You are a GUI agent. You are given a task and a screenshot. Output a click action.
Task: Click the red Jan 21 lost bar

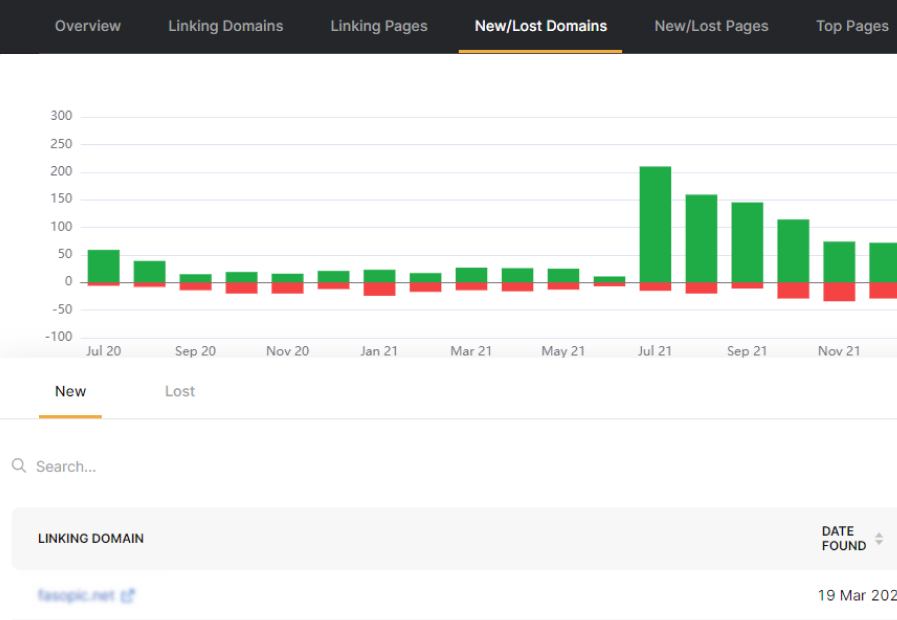coord(379,289)
